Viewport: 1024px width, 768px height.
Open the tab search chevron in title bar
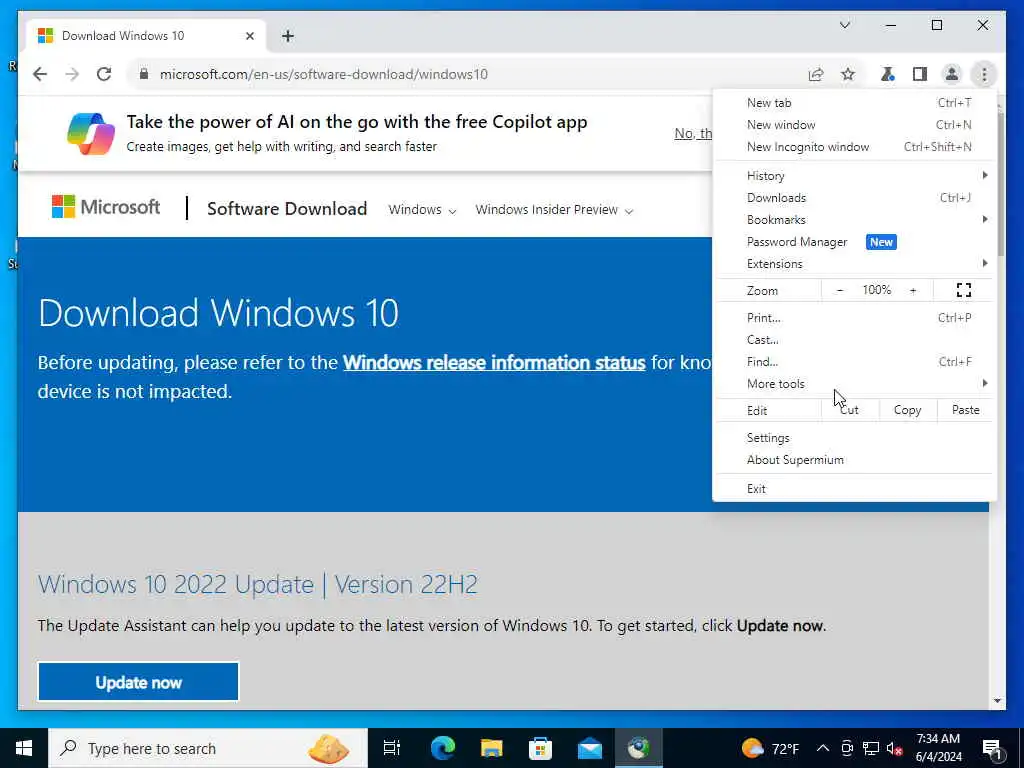click(844, 25)
